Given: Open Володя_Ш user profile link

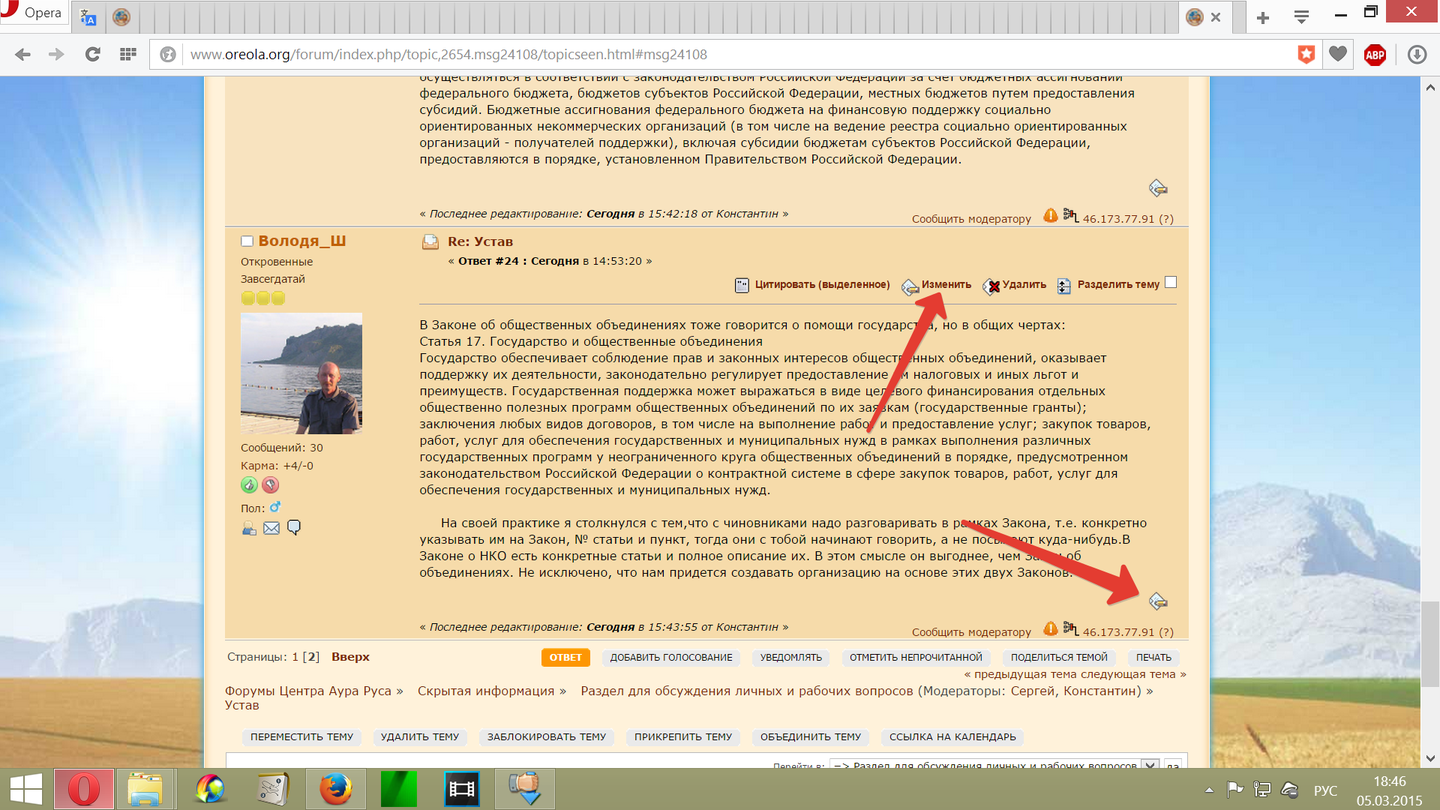Looking at the screenshot, I should pyautogui.click(x=302, y=241).
